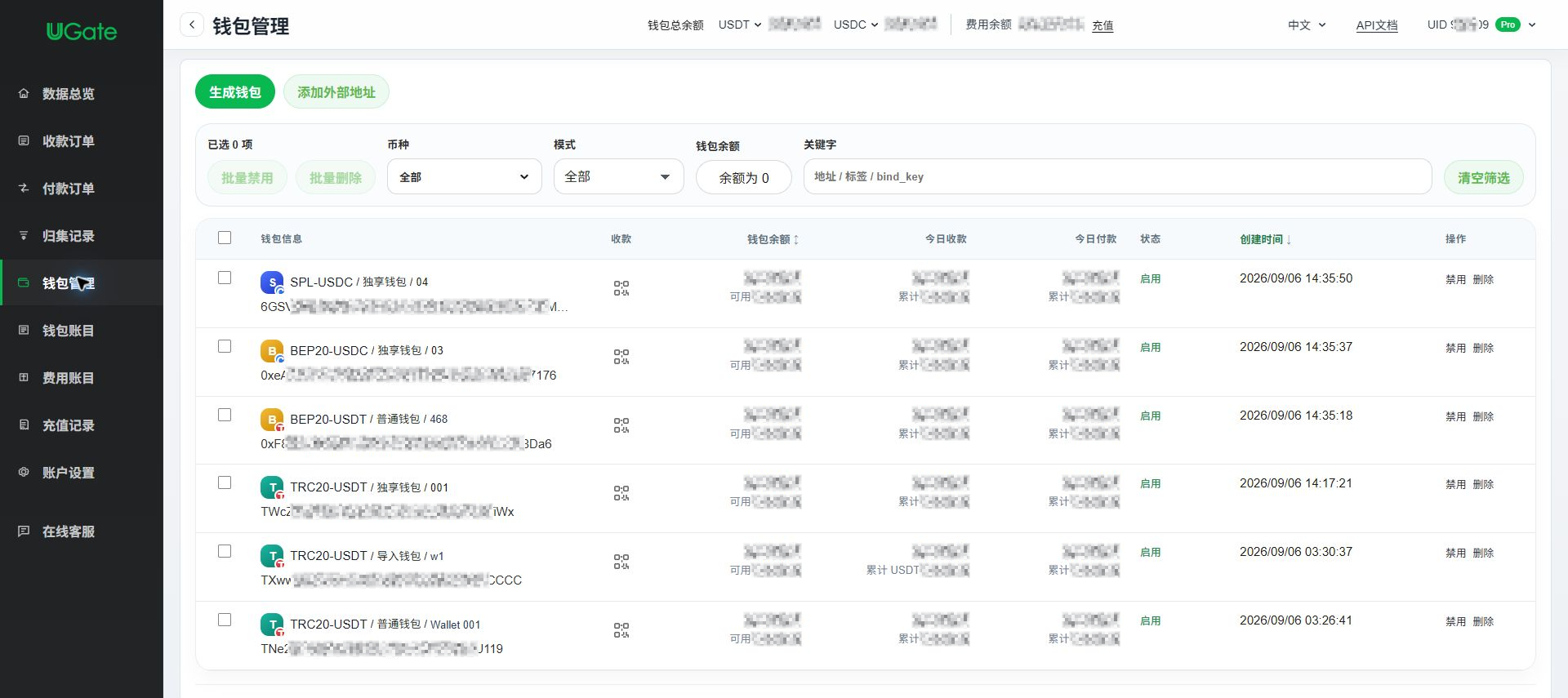Image resolution: width=1568 pixels, height=698 pixels.
Task: Click the Pro badge next to UID
Action: click(1508, 24)
